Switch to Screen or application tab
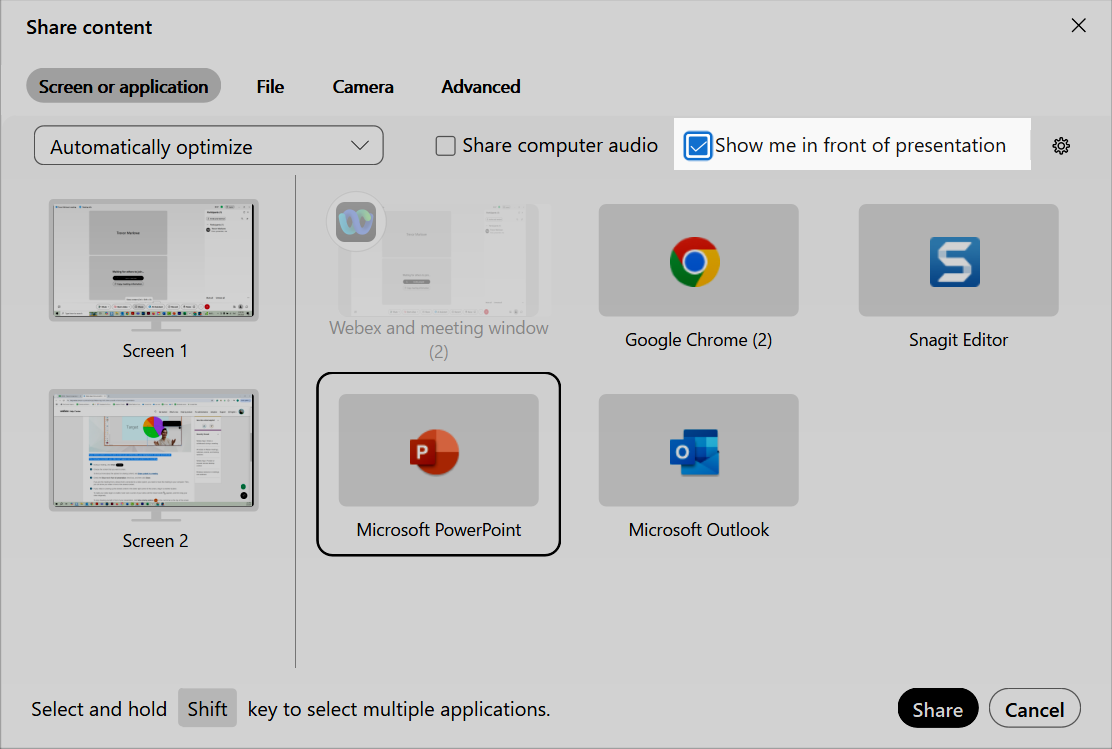Viewport: 1112px width, 749px height. [x=123, y=87]
